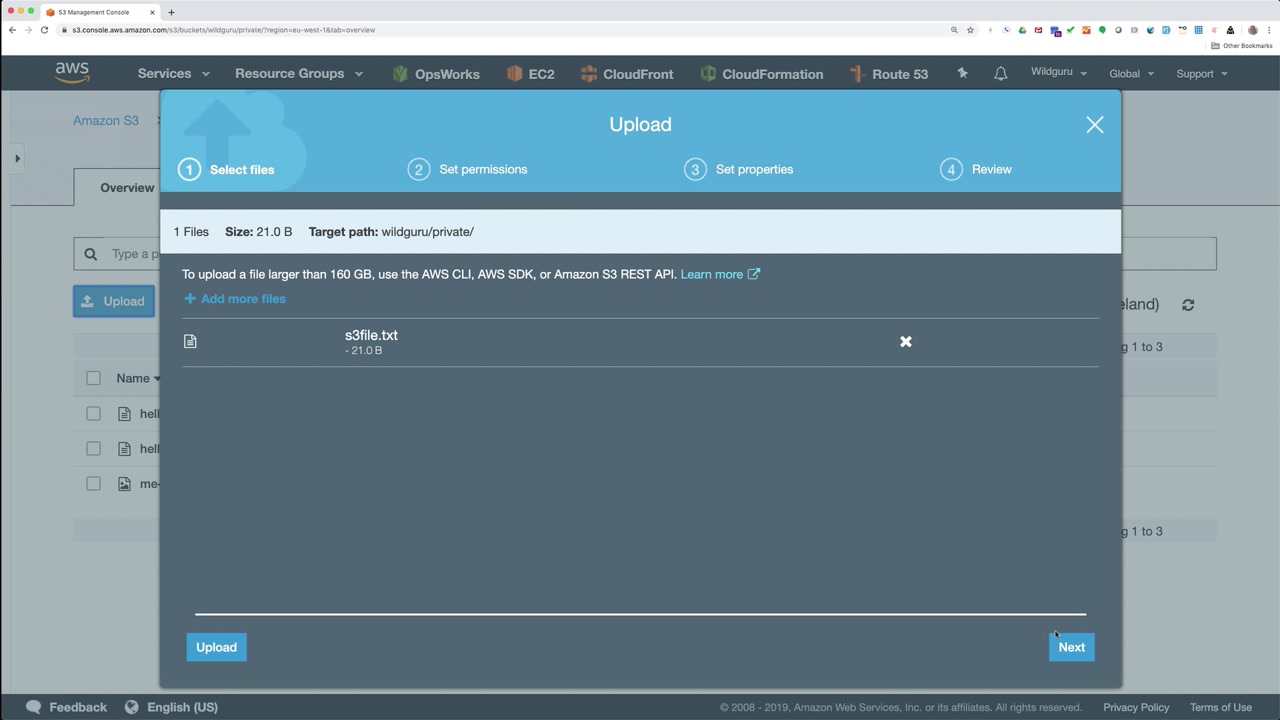Screen dimensions: 1280x720
Task: Toggle the select-all checkbox beside Name
Action: click(93, 378)
